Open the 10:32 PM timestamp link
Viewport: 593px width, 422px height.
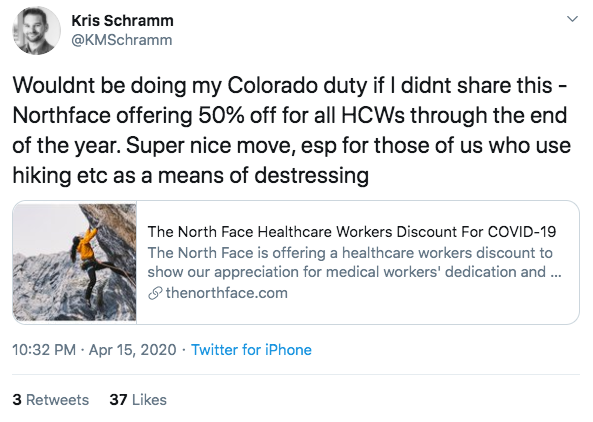click(44, 350)
